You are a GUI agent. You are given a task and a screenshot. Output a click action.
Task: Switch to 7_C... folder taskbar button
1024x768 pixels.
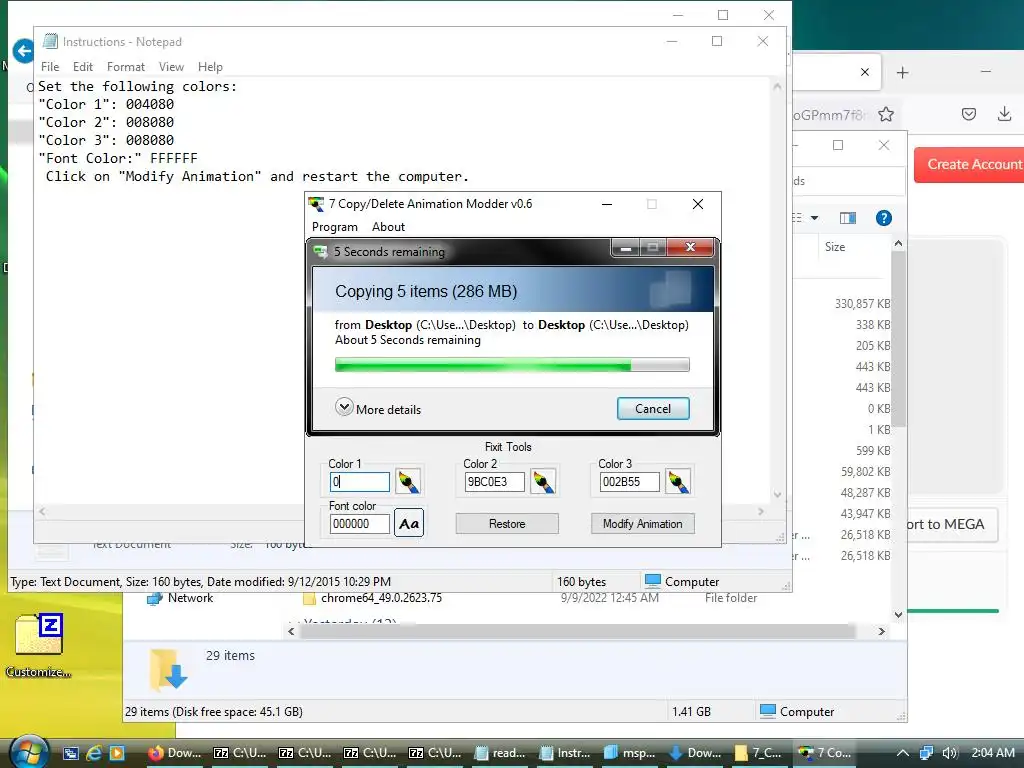click(x=760, y=753)
